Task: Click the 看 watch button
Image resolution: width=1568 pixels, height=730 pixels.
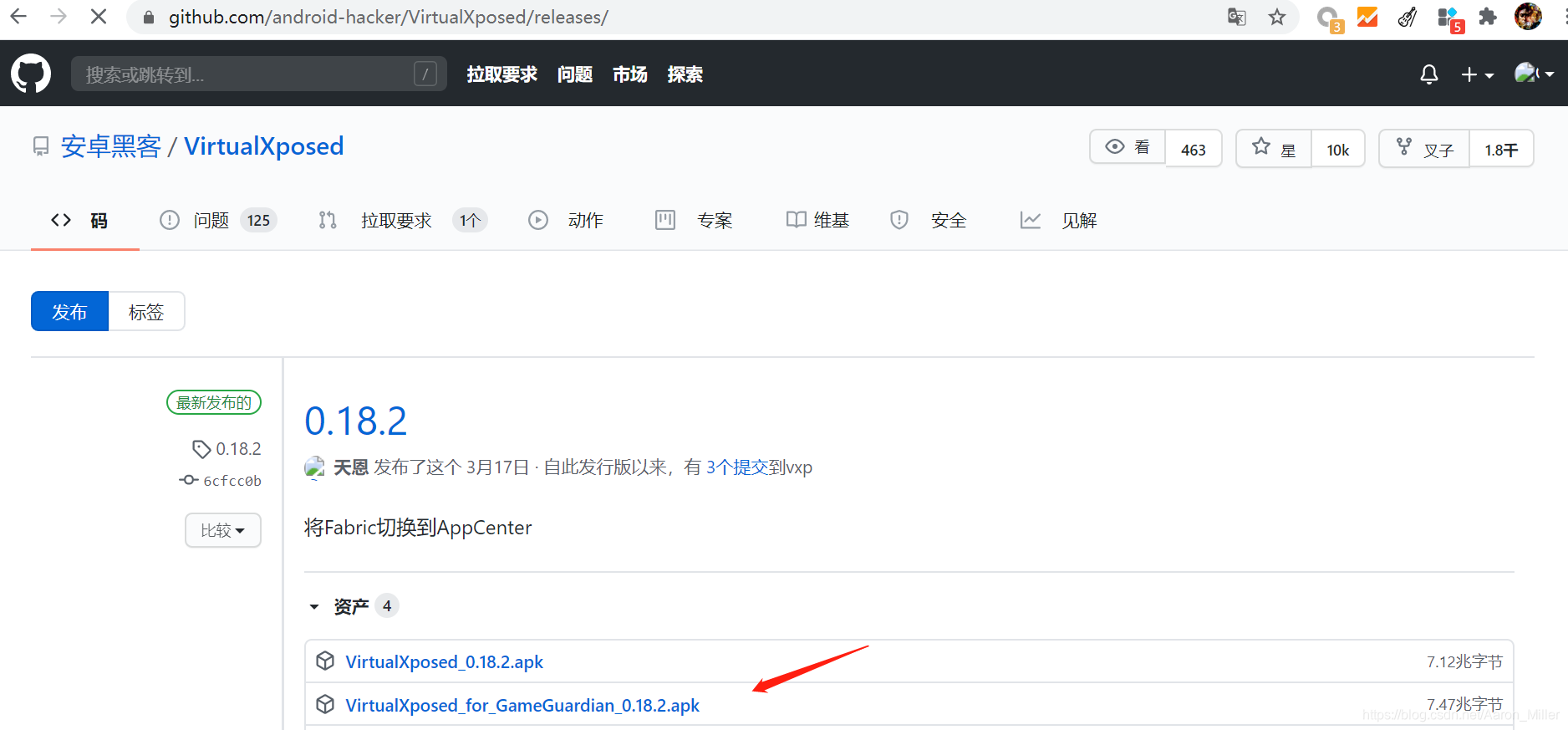Action: point(1128,148)
